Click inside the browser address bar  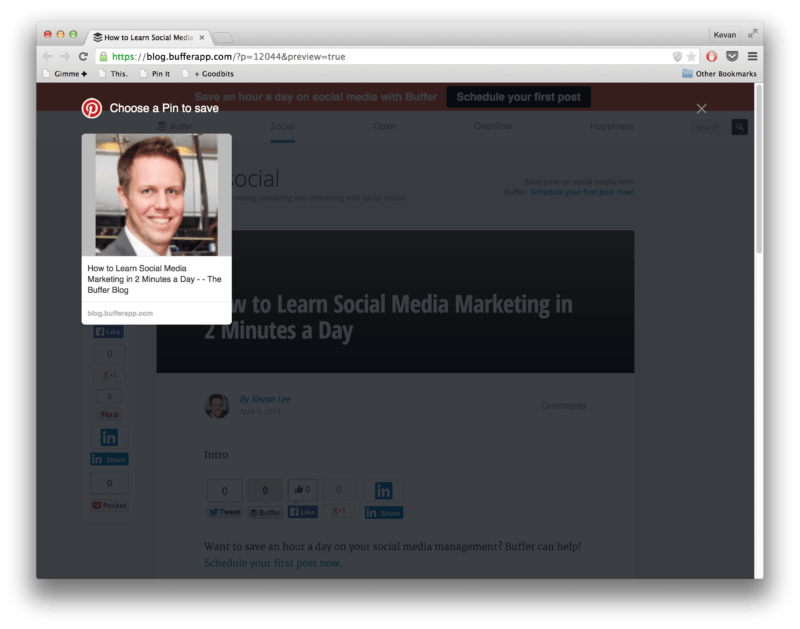300,53
